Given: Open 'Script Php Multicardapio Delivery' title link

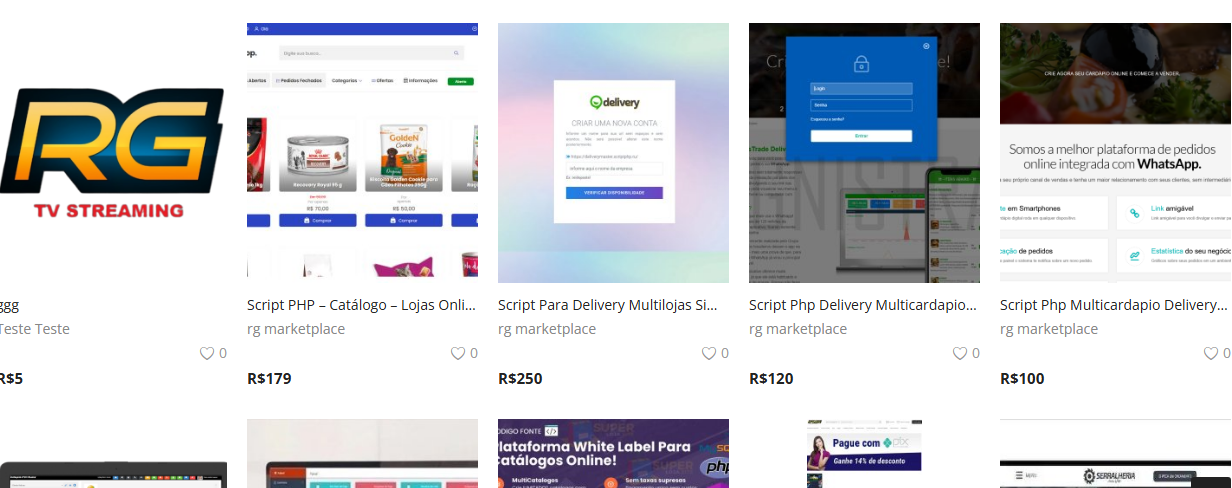Looking at the screenshot, I should 1113,305.
